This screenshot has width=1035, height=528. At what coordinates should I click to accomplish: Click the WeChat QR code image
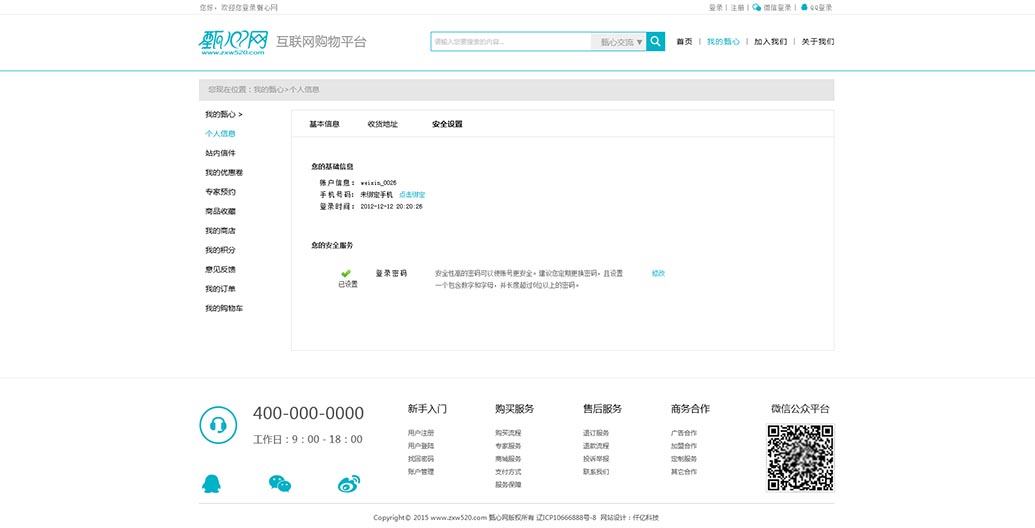[800, 458]
